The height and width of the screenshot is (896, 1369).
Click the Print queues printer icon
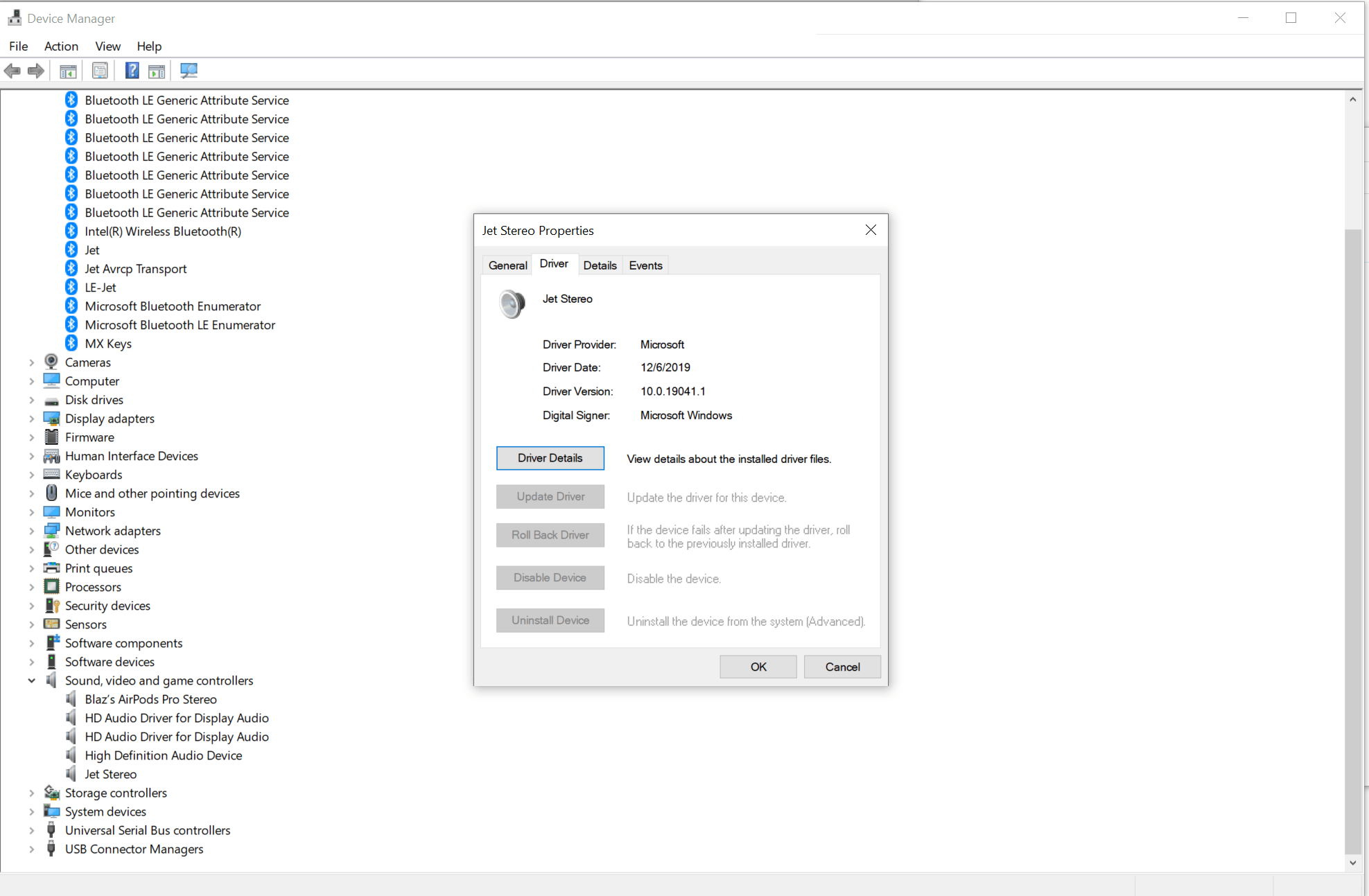point(51,568)
